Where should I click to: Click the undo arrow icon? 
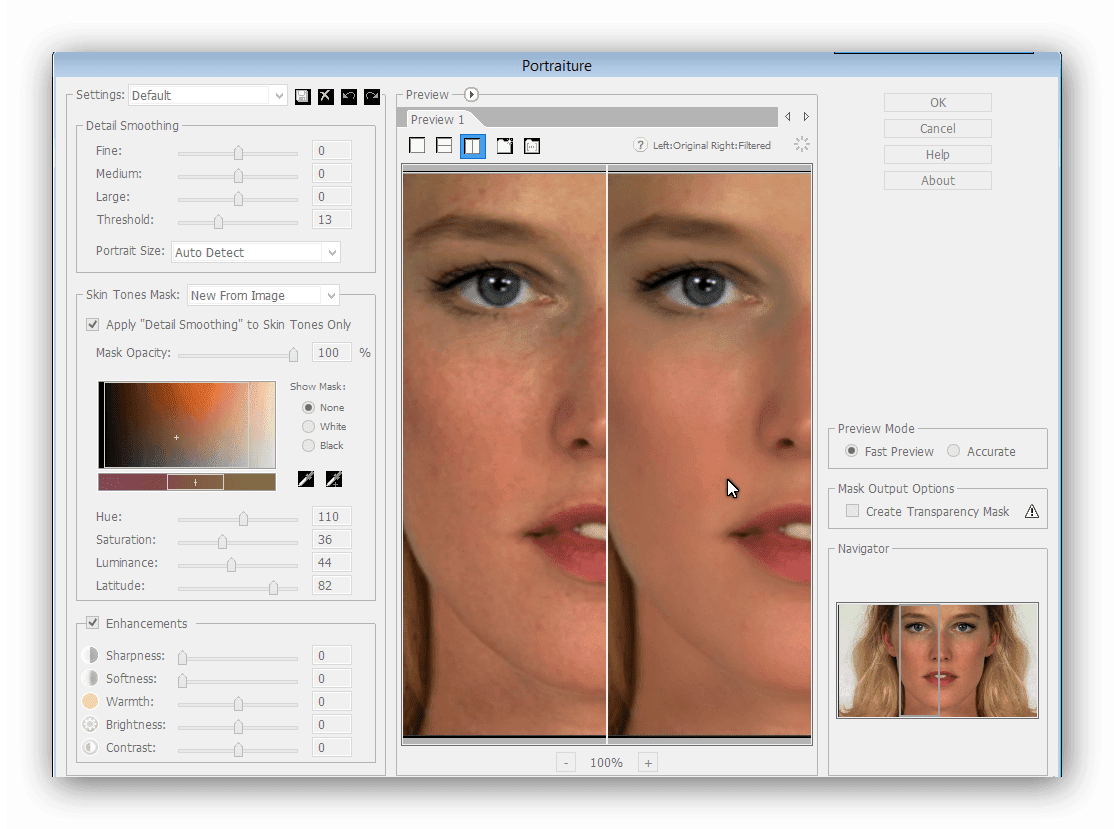point(349,96)
